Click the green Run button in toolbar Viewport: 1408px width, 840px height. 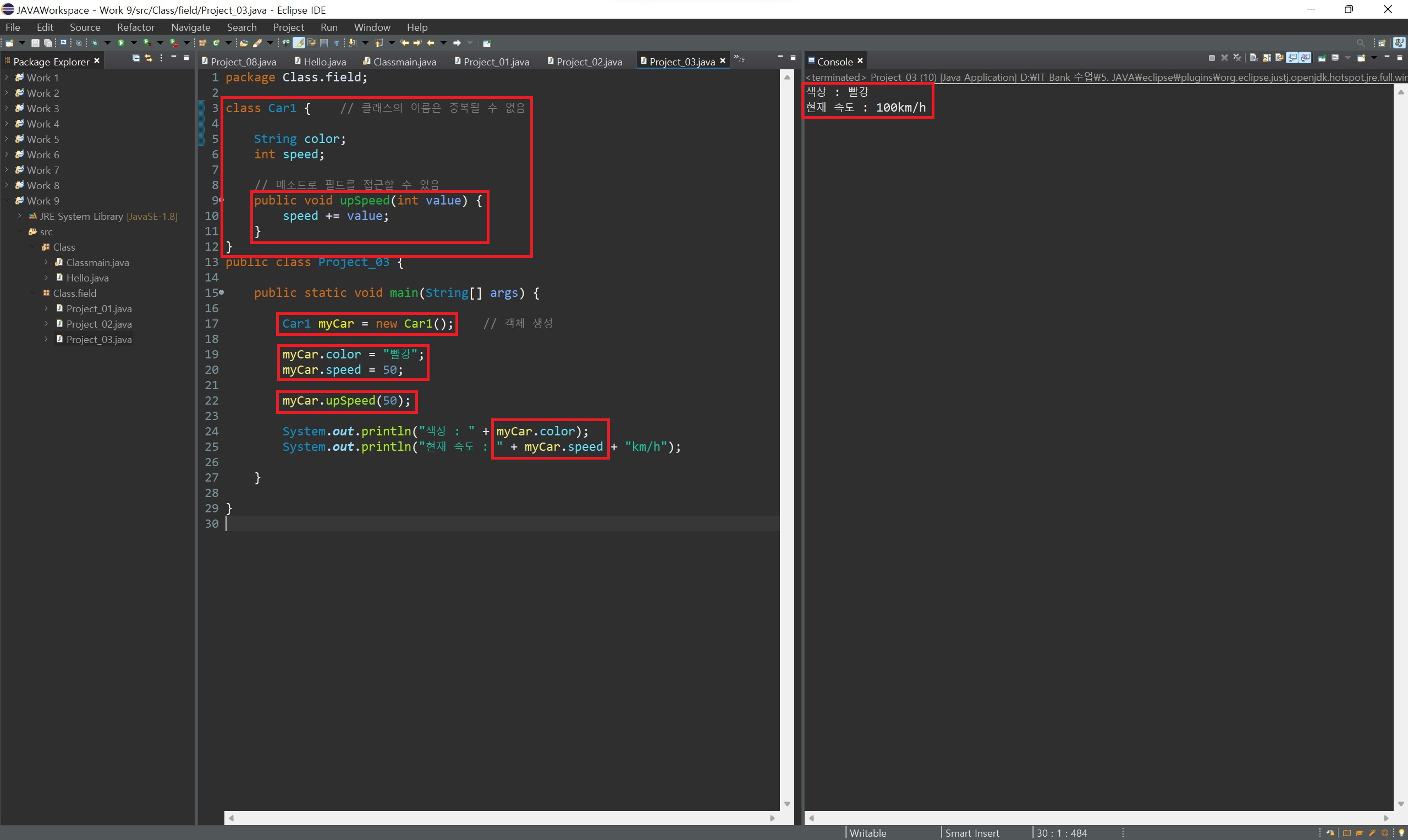pyautogui.click(x=120, y=43)
